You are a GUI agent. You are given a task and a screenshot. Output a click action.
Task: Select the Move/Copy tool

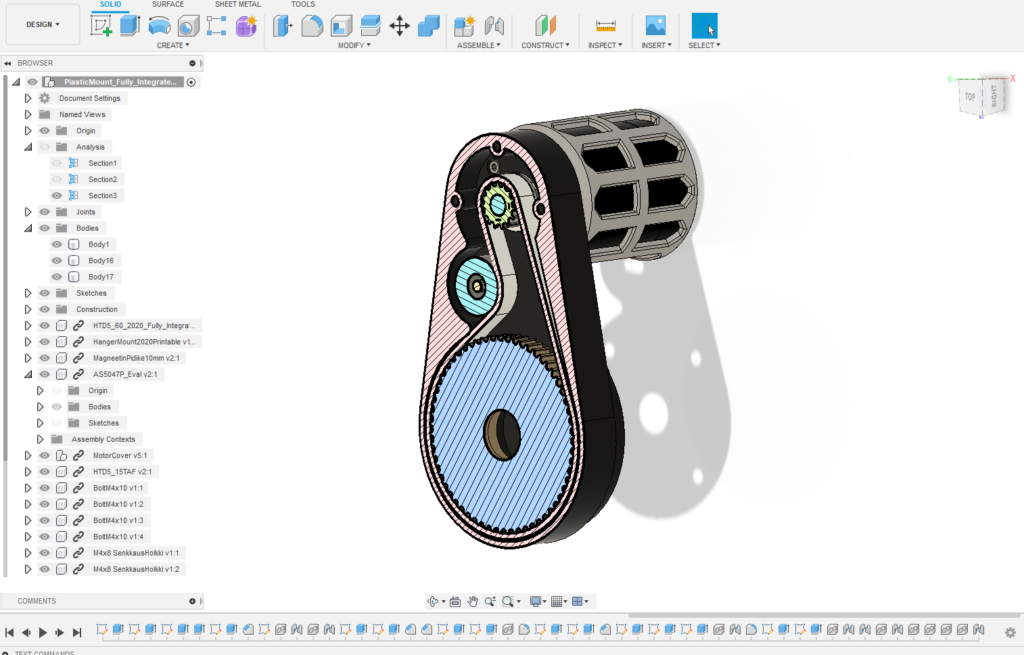click(401, 25)
